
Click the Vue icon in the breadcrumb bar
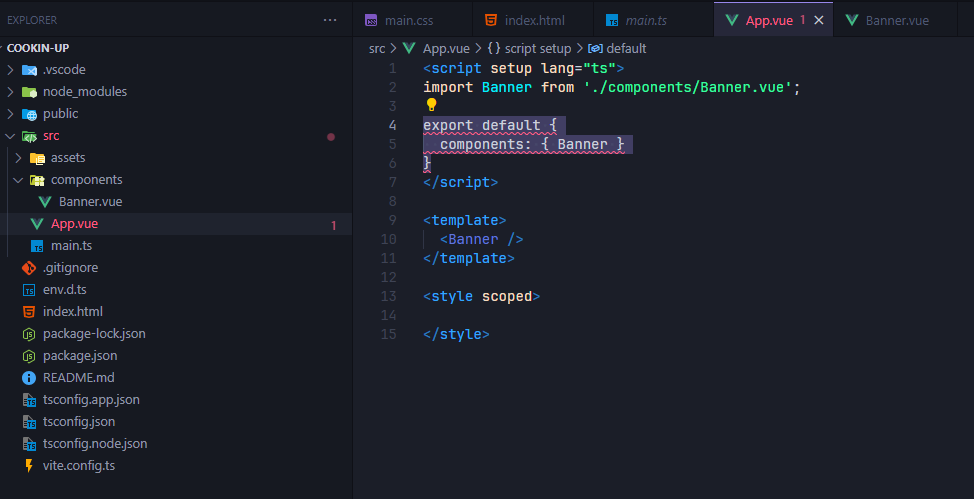[408, 48]
